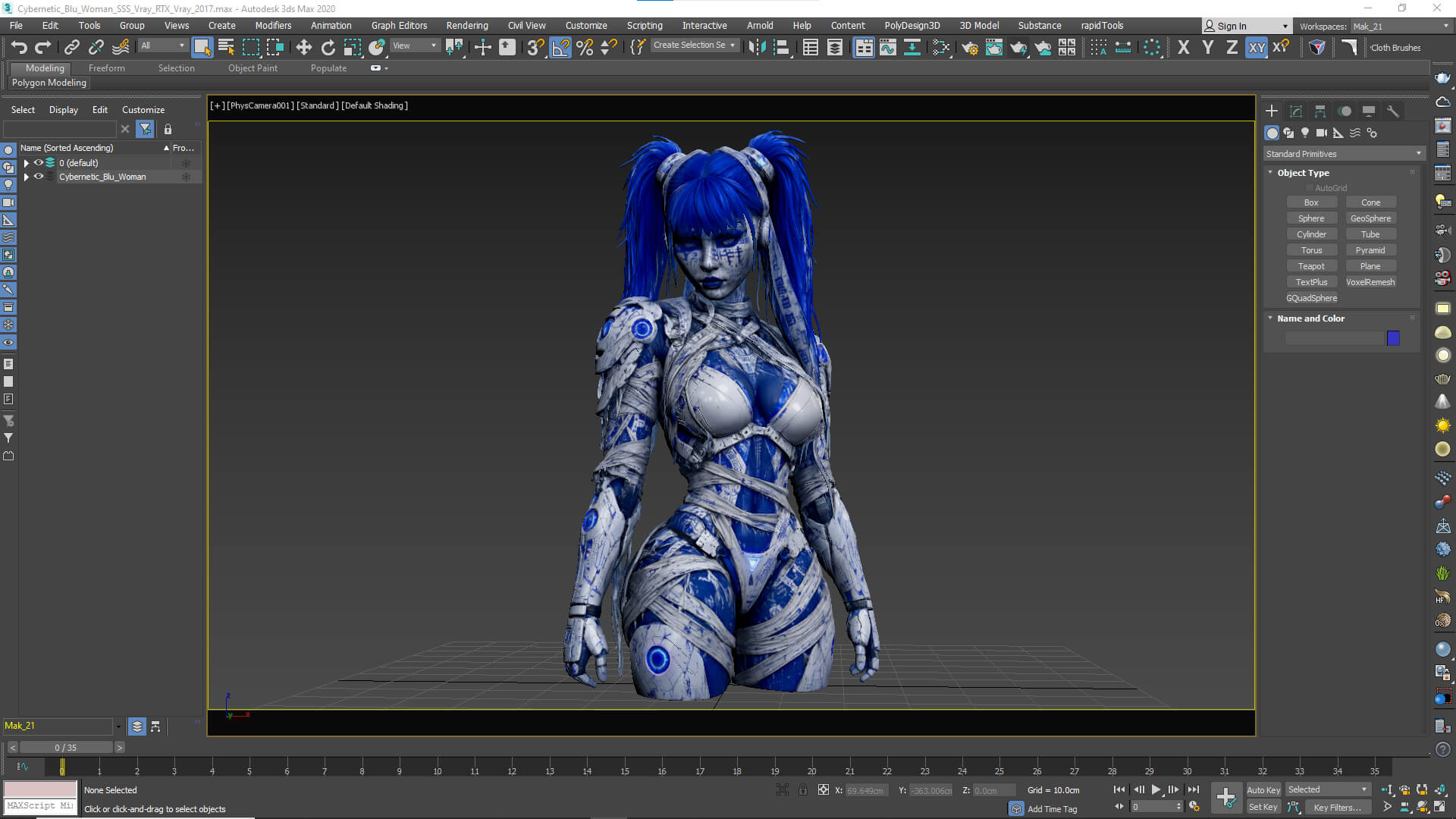Viewport: 1456px width, 819px height.
Task: Toggle the XY plane constraint
Action: pos(1257,47)
